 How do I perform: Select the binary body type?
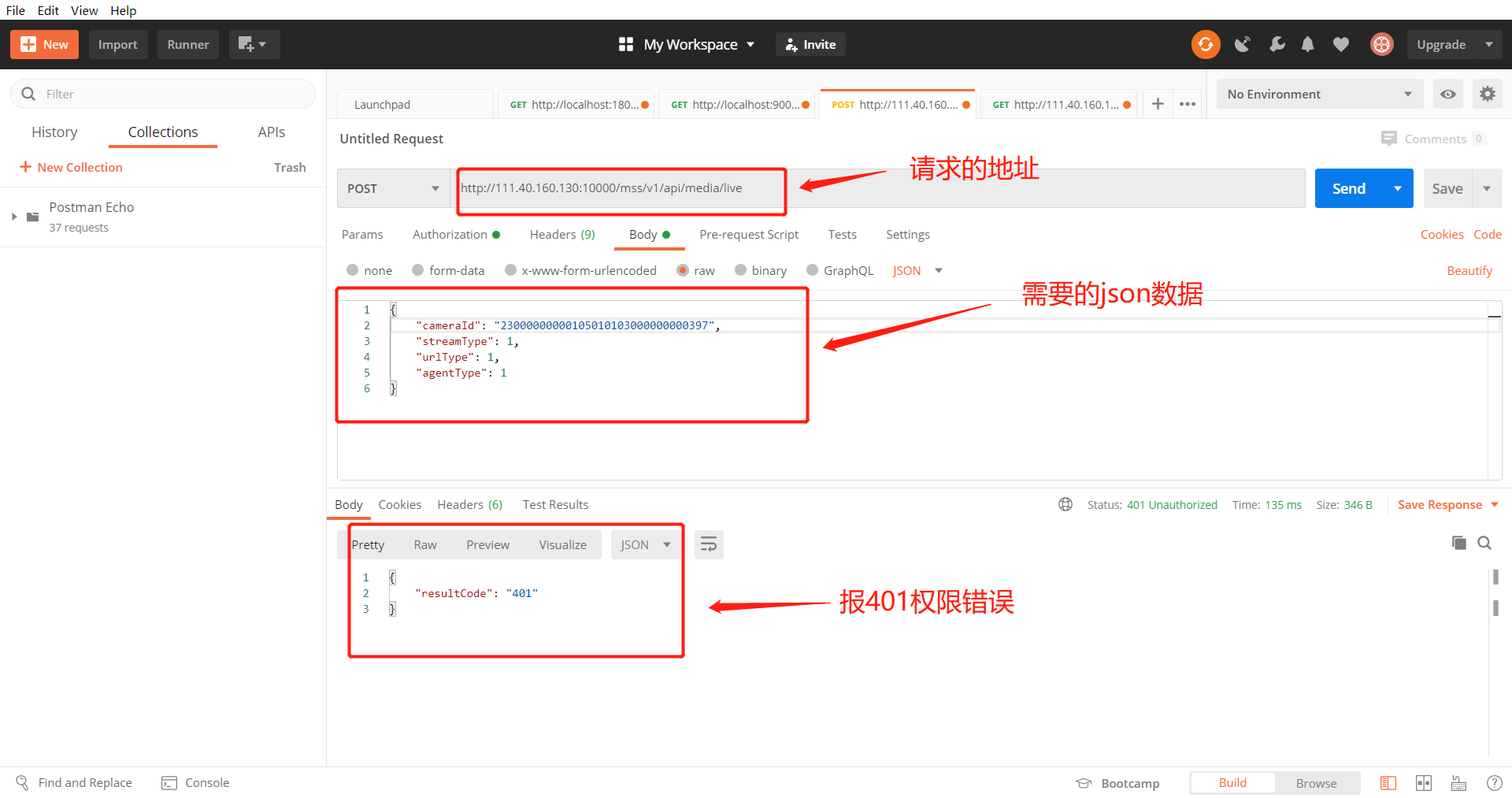click(740, 270)
